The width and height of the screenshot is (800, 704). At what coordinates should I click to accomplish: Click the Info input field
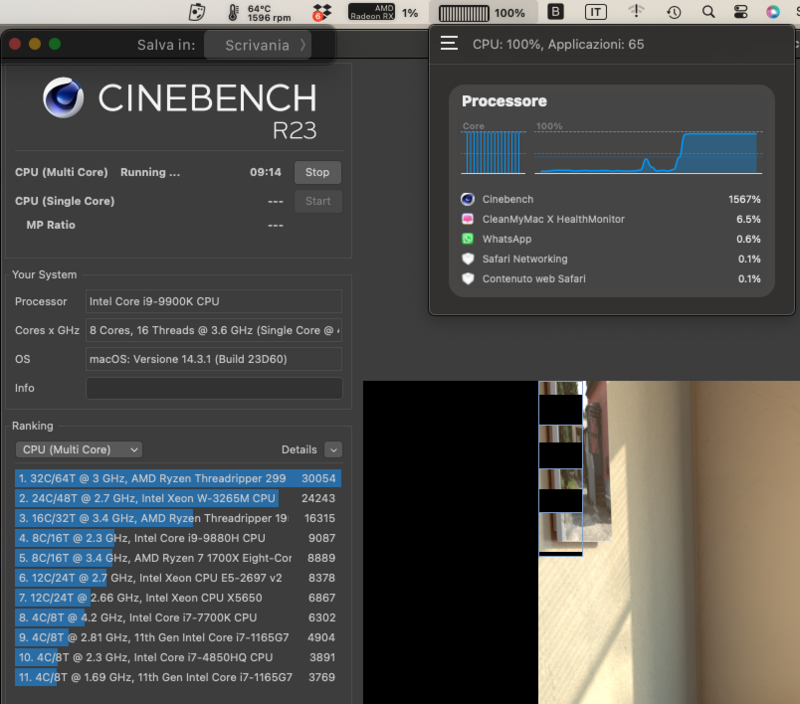tap(214, 388)
